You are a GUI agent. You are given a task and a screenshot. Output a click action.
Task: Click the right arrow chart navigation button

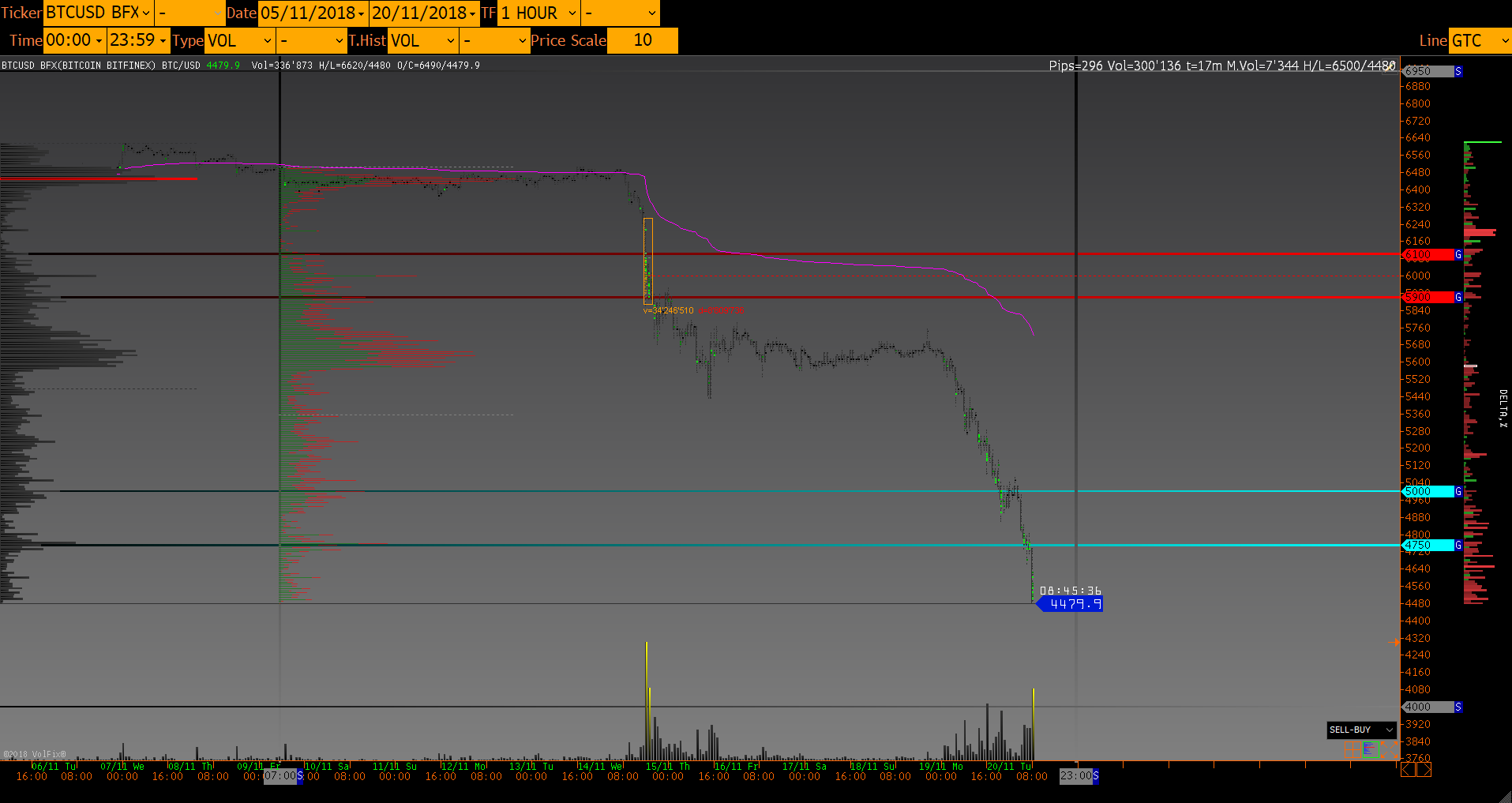1424,769
